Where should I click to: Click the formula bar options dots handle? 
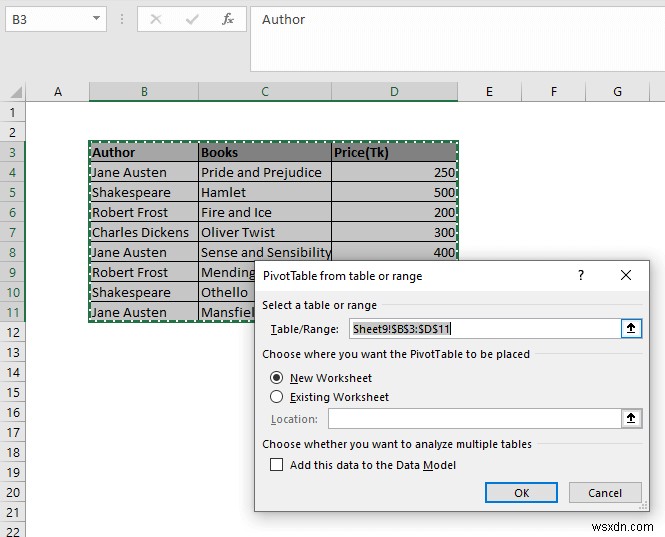tap(122, 19)
